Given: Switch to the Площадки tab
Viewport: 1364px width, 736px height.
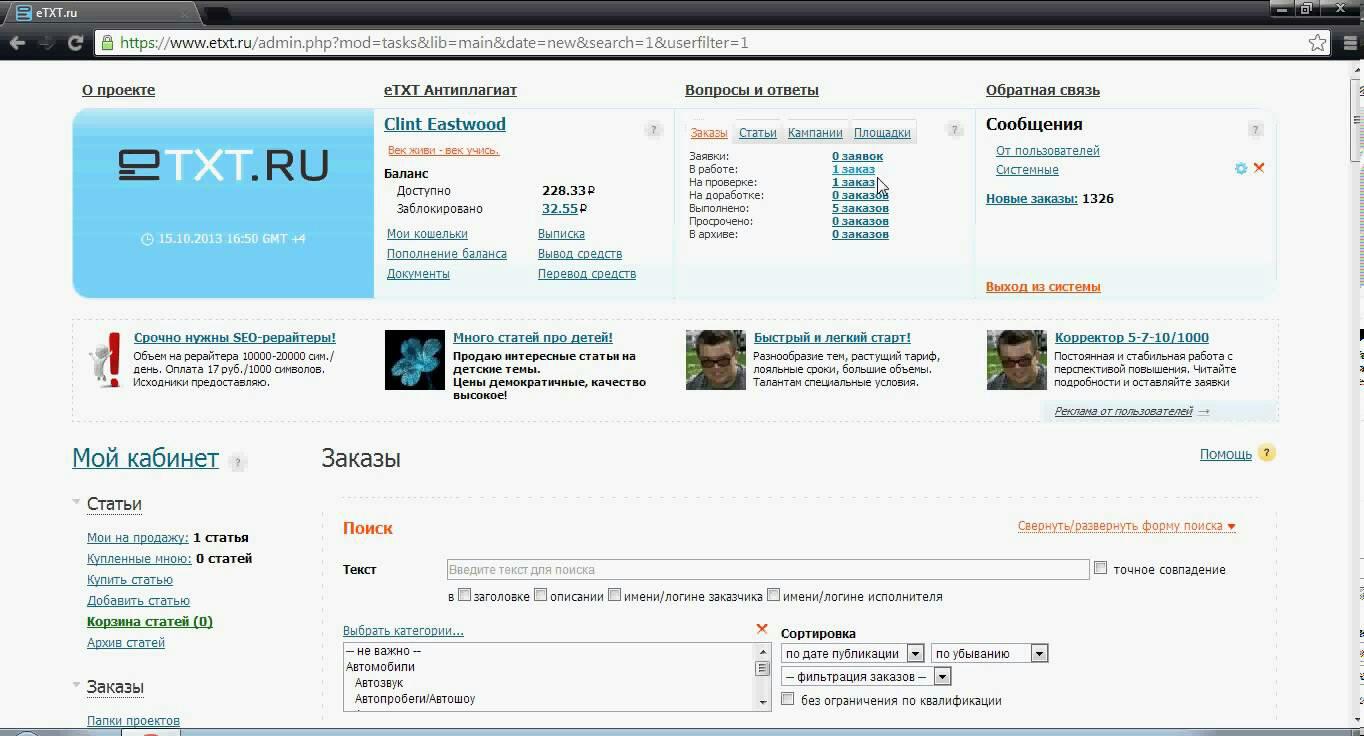Looking at the screenshot, I should 882,133.
